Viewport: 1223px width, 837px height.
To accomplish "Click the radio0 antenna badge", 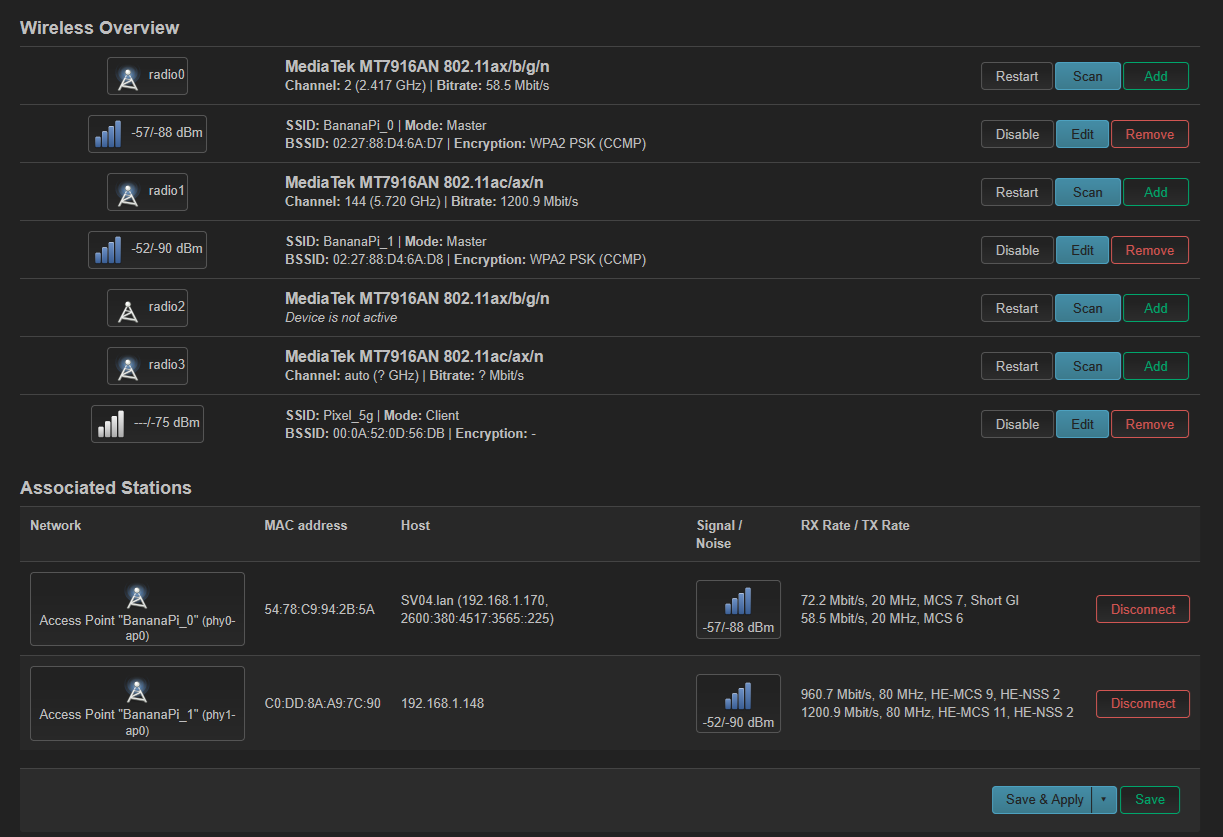I will coord(147,76).
